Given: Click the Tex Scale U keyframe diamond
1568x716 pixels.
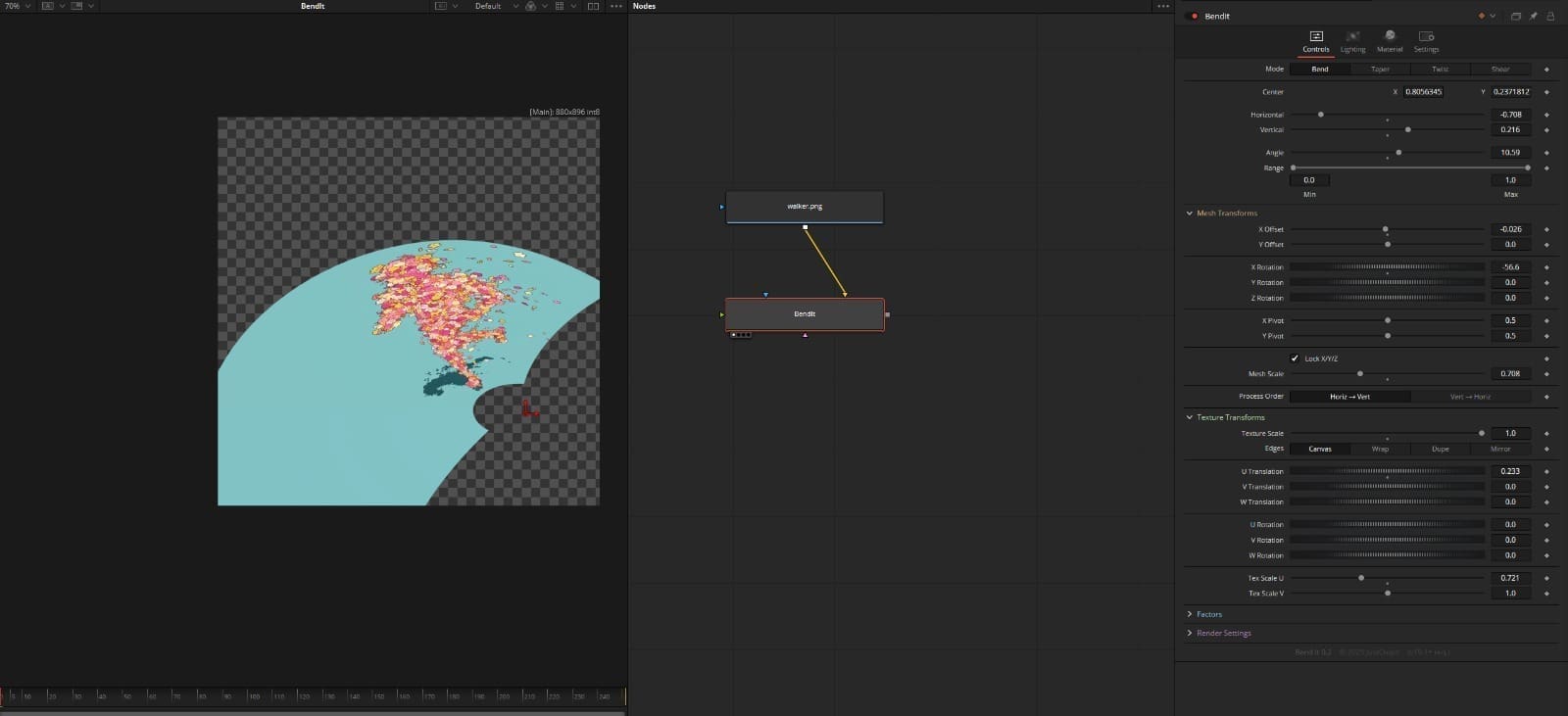Looking at the screenshot, I should 1546,579.
